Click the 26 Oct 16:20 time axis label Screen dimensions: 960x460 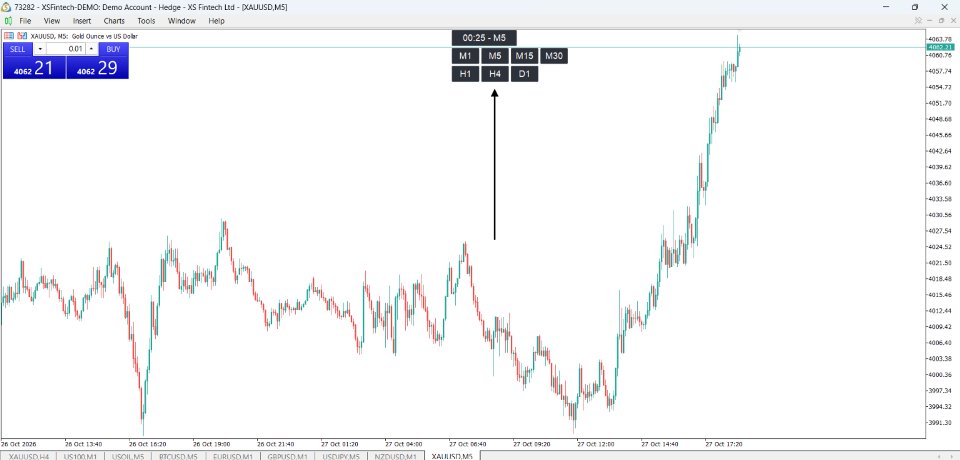149,443
